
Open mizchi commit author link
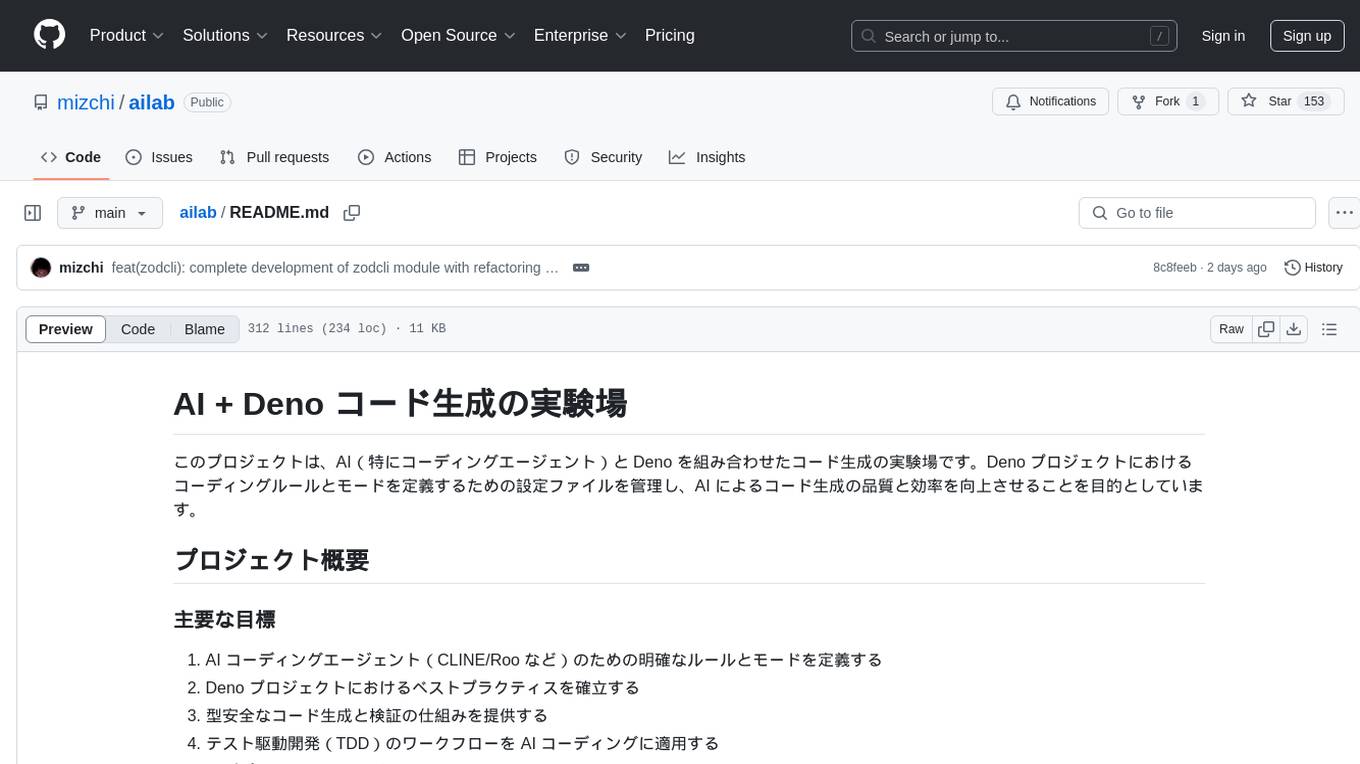click(x=81, y=267)
